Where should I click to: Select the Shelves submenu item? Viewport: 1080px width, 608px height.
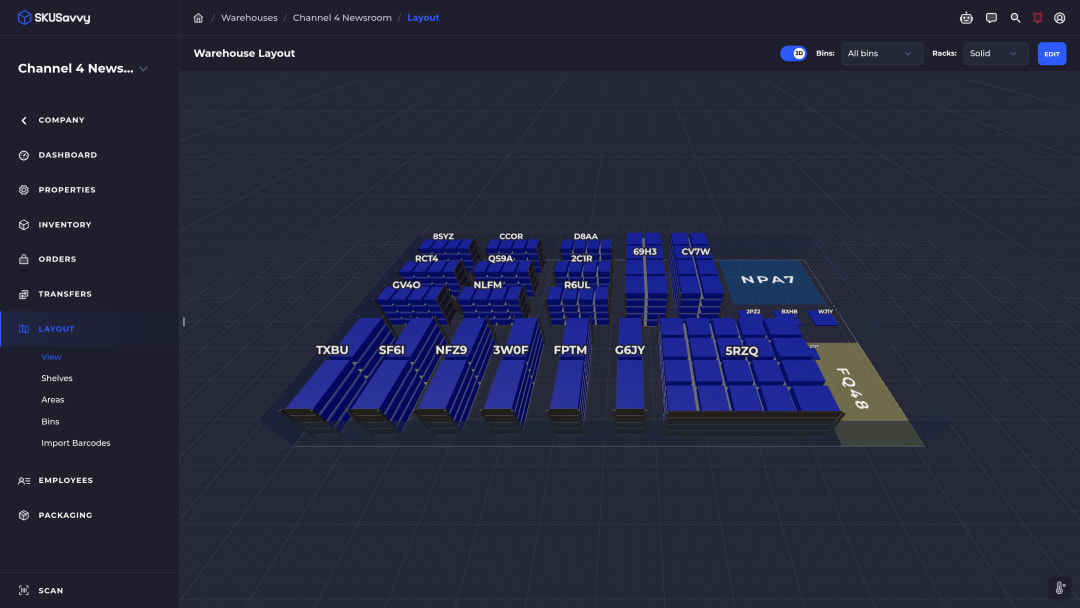(56, 378)
